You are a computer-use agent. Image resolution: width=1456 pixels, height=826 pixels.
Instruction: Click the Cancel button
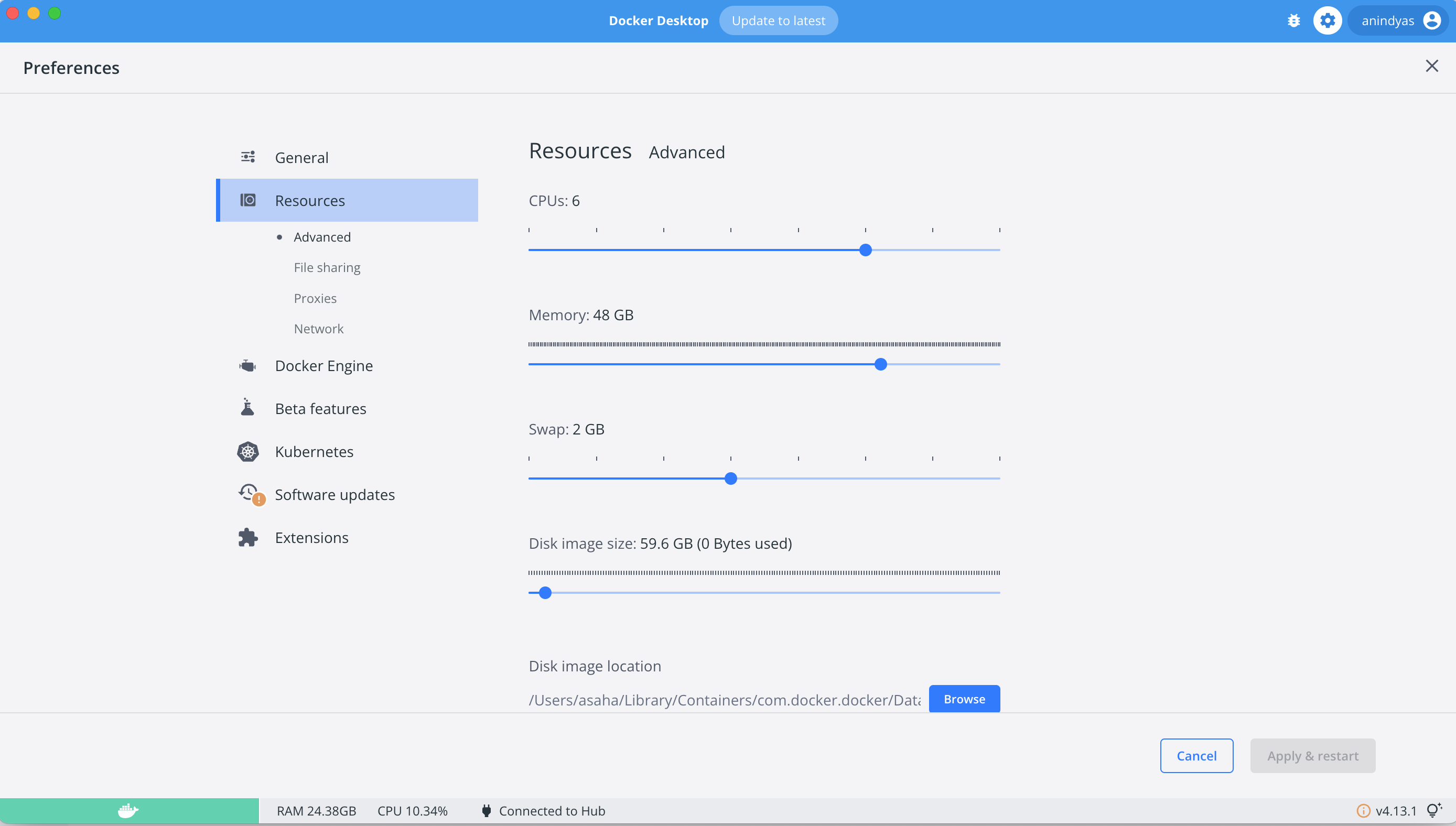click(x=1196, y=756)
